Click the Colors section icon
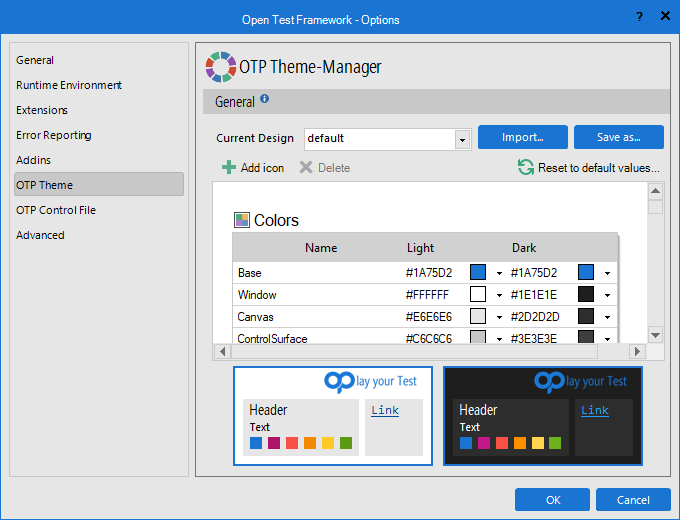The image size is (680, 520). (241, 220)
